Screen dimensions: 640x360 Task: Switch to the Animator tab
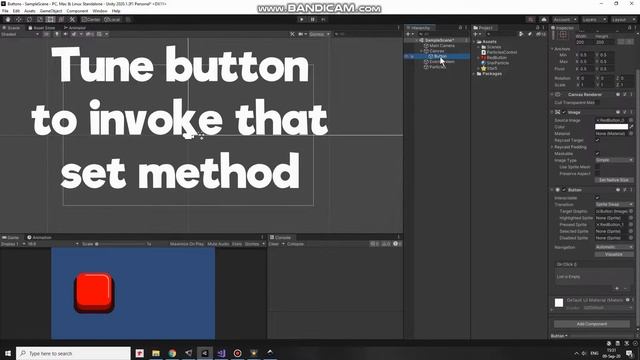[75, 28]
